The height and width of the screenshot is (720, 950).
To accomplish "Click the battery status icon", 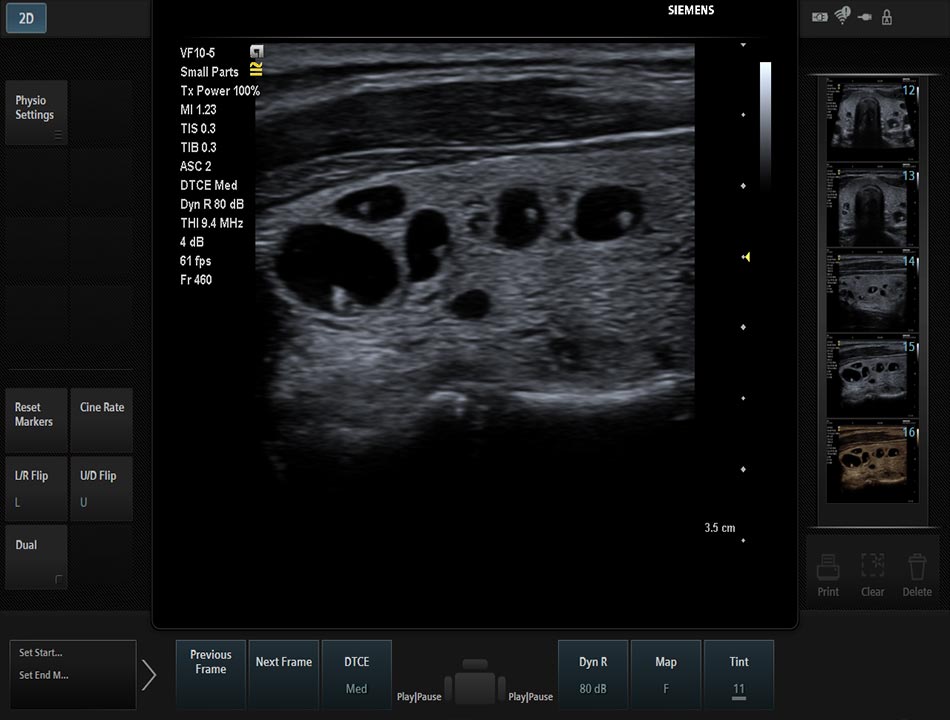I will pyautogui.click(x=820, y=17).
